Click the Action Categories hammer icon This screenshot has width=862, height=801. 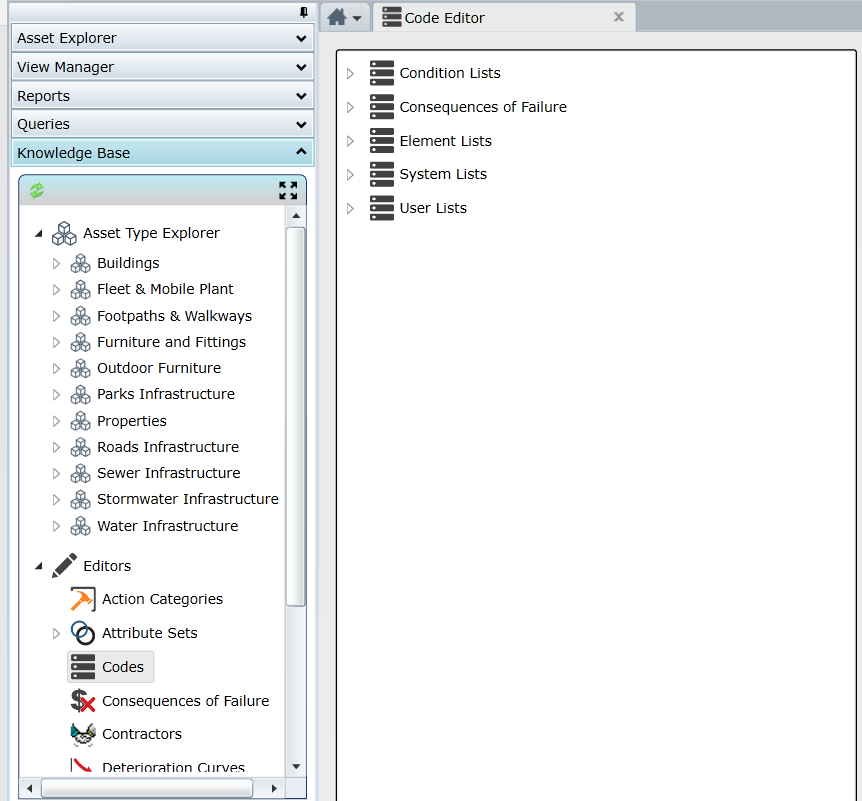[83, 599]
